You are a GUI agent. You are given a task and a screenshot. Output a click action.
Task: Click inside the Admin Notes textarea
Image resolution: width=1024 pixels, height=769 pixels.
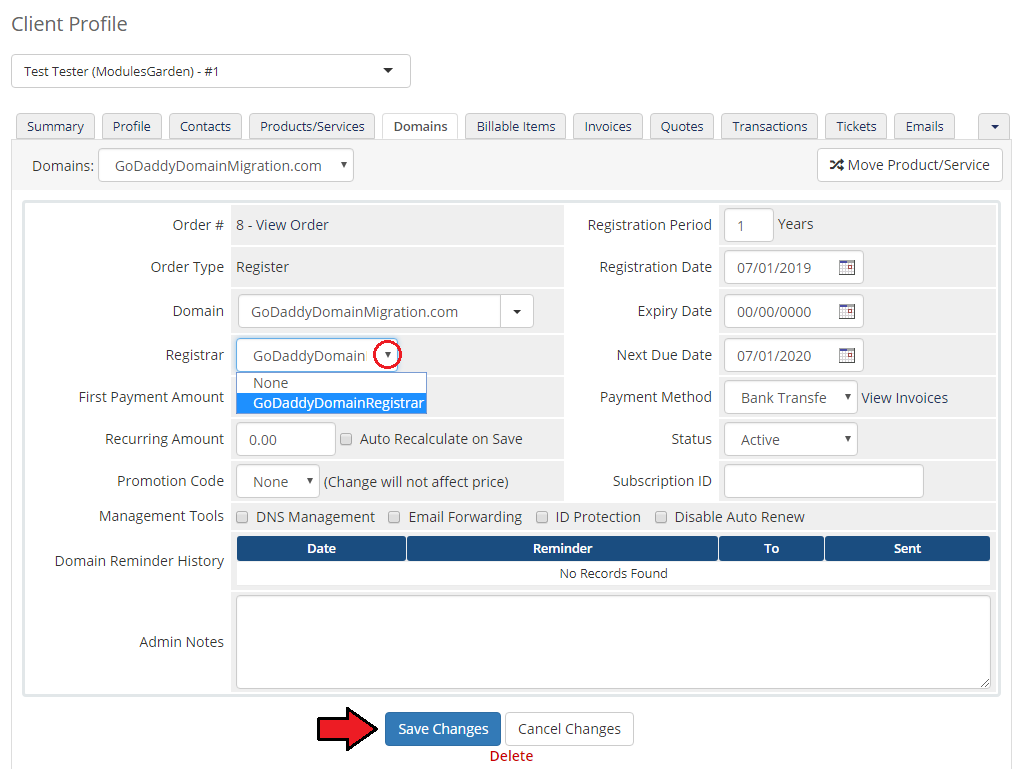[x=613, y=642]
